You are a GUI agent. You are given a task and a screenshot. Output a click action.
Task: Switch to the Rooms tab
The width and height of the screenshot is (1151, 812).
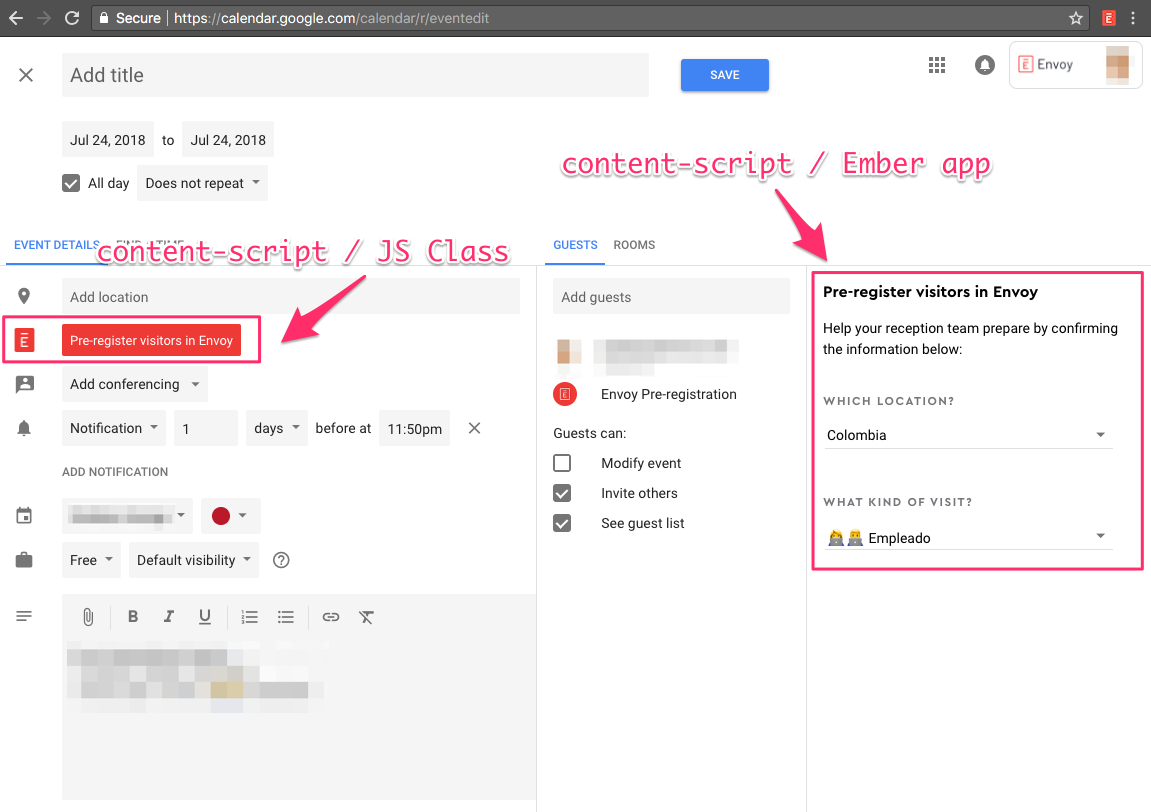pyautogui.click(x=634, y=244)
